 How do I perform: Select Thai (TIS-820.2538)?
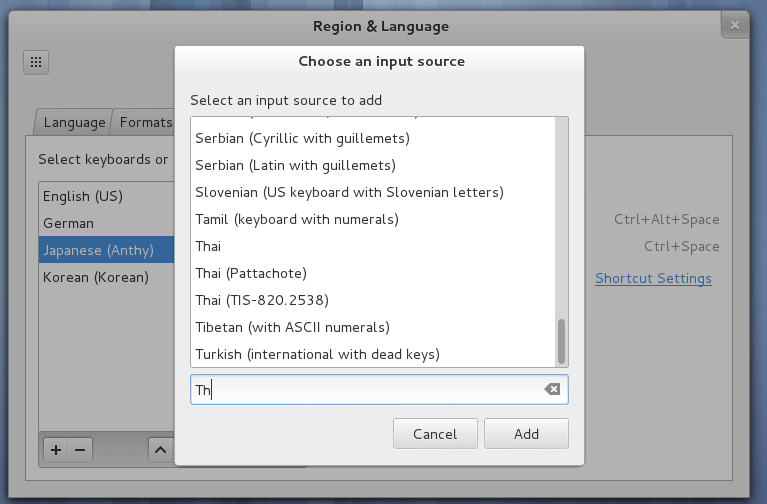click(373, 300)
